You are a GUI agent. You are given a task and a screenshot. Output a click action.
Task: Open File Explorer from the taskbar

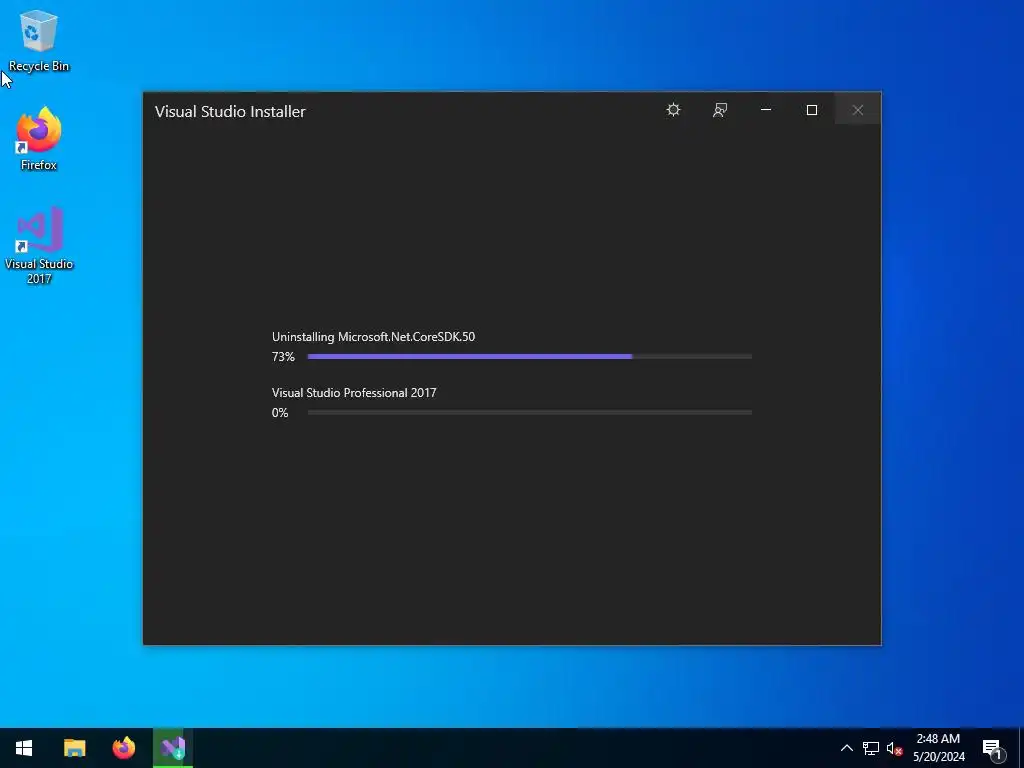pyautogui.click(x=74, y=748)
